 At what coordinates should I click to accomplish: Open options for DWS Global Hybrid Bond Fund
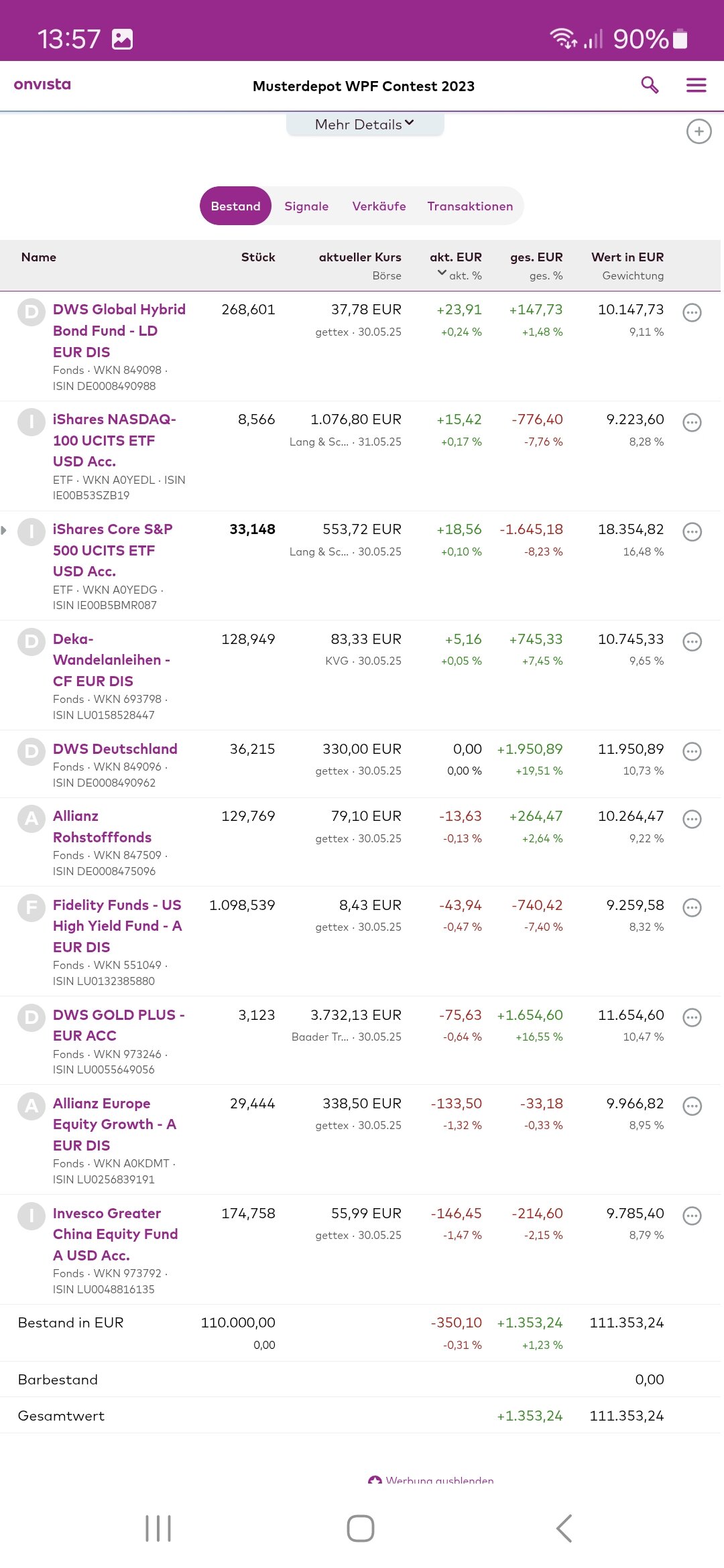[692, 313]
